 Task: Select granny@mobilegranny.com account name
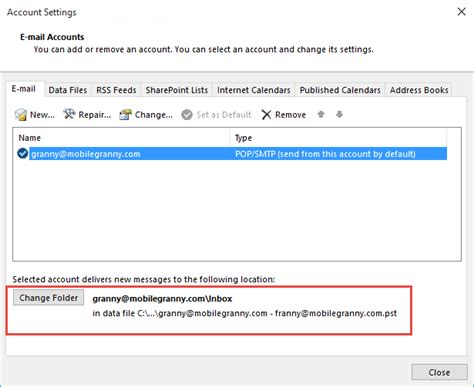(x=86, y=154)
